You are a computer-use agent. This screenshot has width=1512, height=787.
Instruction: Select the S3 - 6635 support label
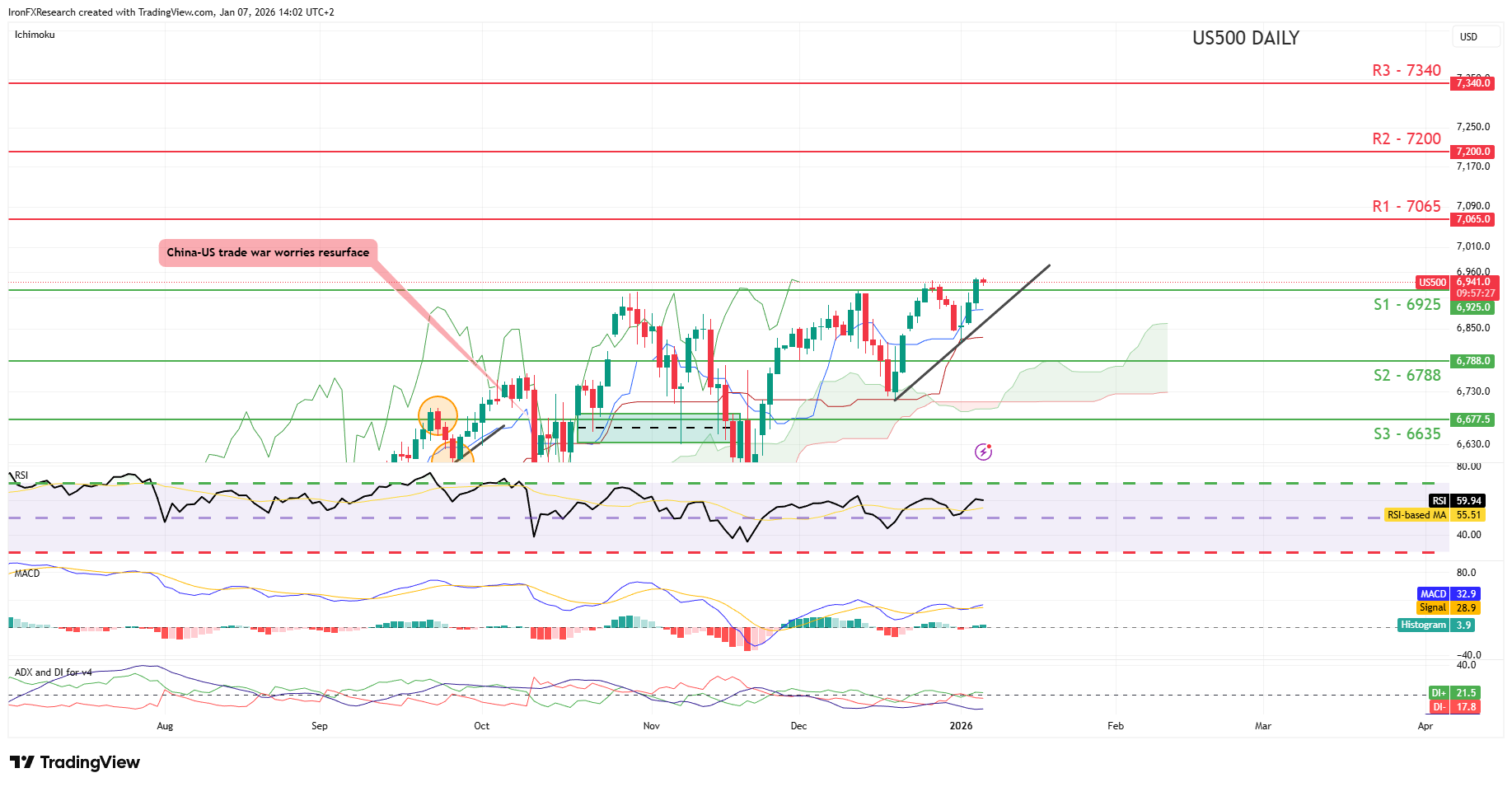pyautogui.click(x=1407, y=433)
